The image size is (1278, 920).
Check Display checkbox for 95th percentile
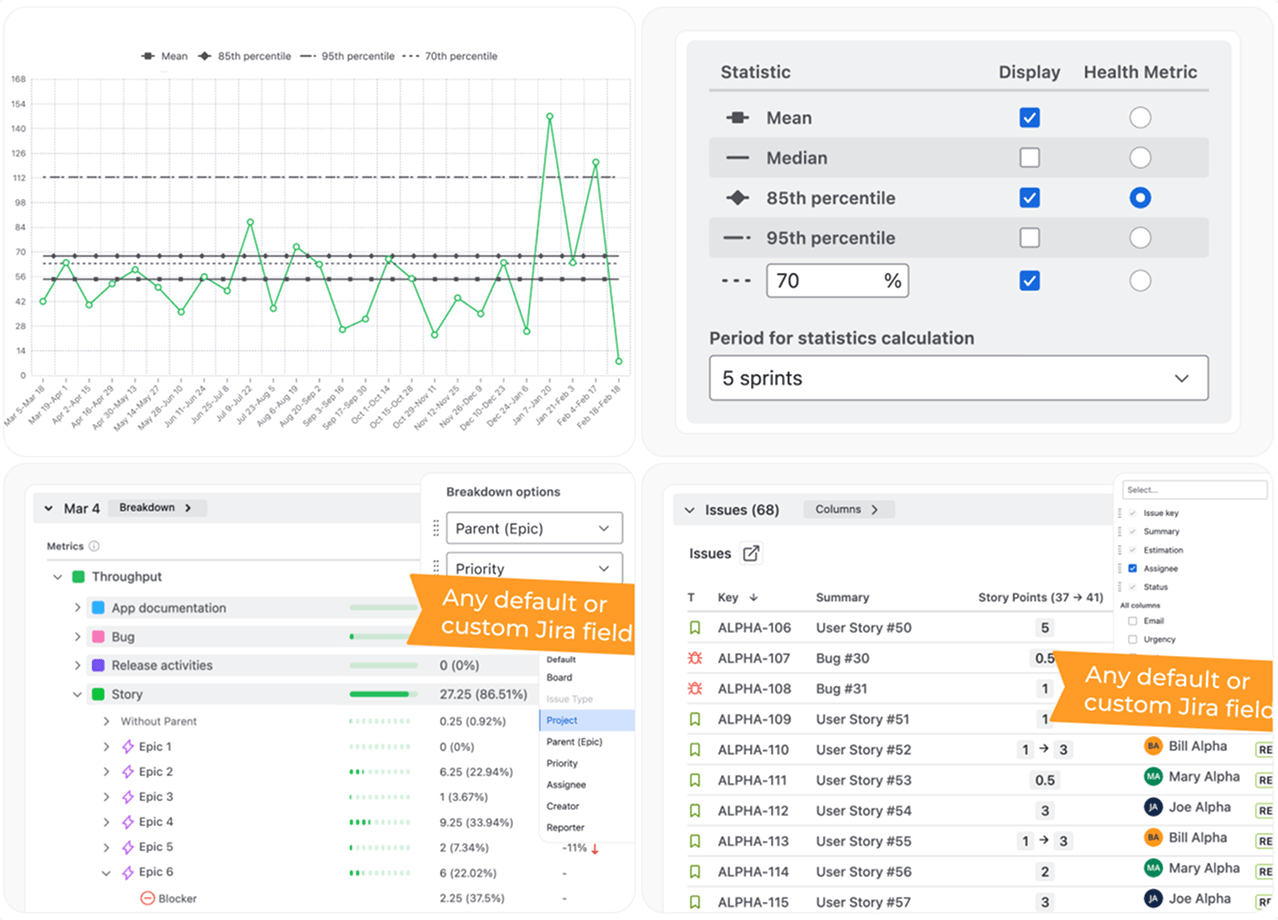click(x=1029, y=238)
